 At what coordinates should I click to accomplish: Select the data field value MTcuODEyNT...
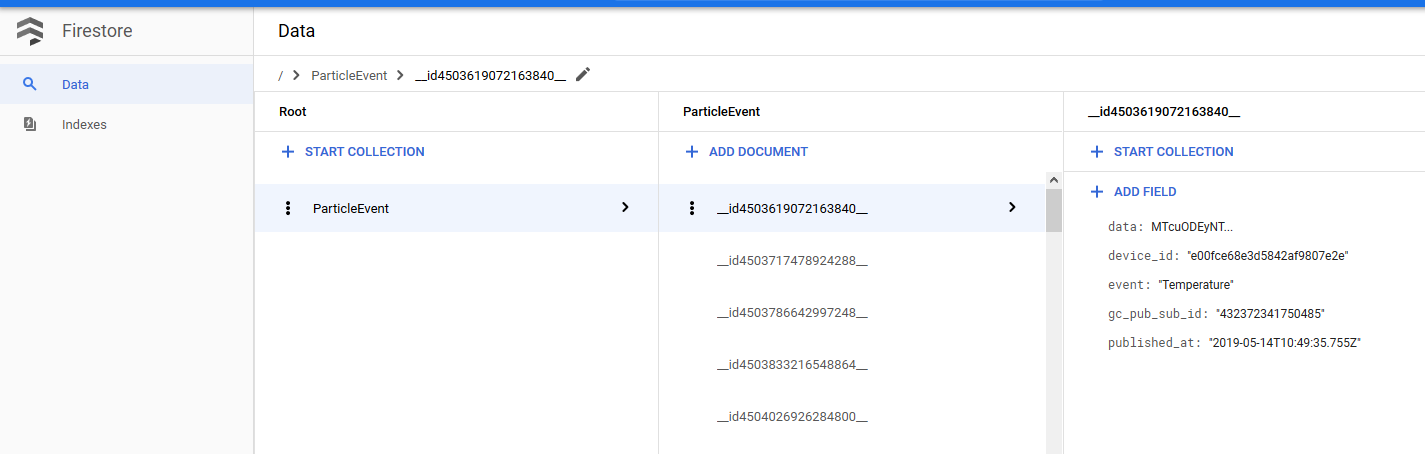click(x=1193, y=227)
